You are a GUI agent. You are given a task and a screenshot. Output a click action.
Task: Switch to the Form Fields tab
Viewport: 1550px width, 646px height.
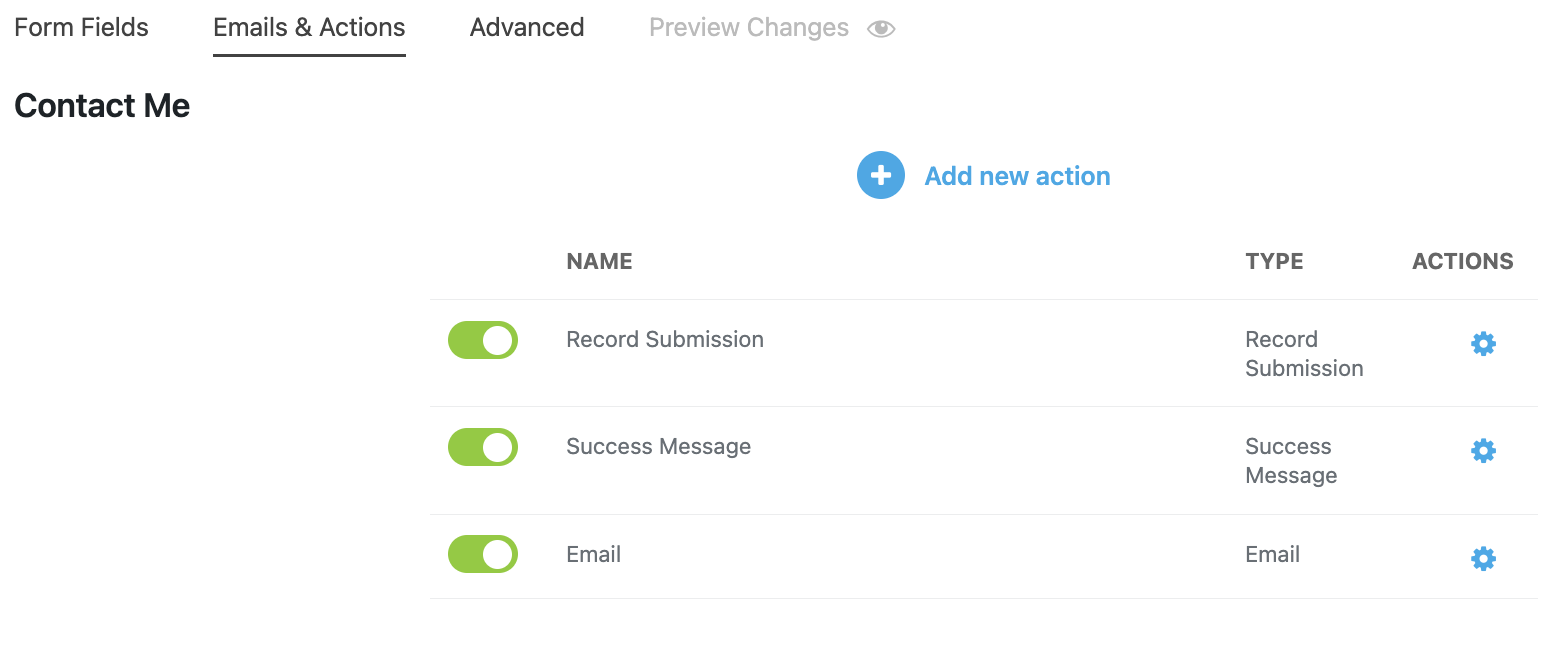point(81,28)
